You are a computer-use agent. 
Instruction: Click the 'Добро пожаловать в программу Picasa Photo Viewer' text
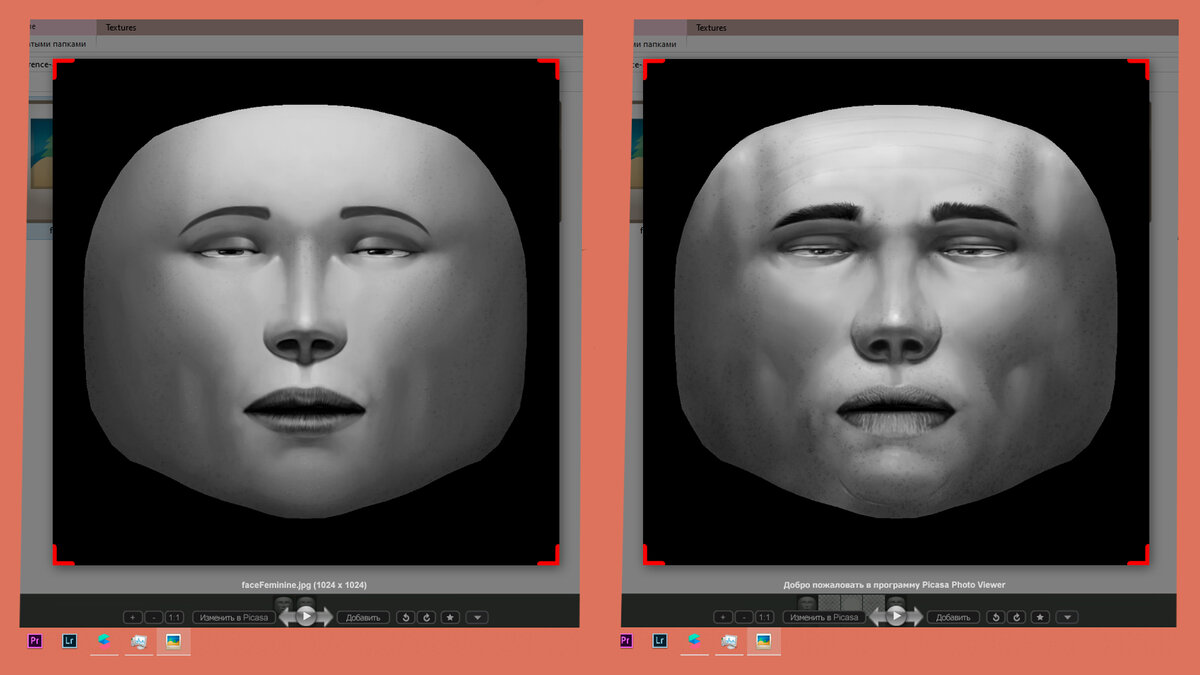pos(894,584)
